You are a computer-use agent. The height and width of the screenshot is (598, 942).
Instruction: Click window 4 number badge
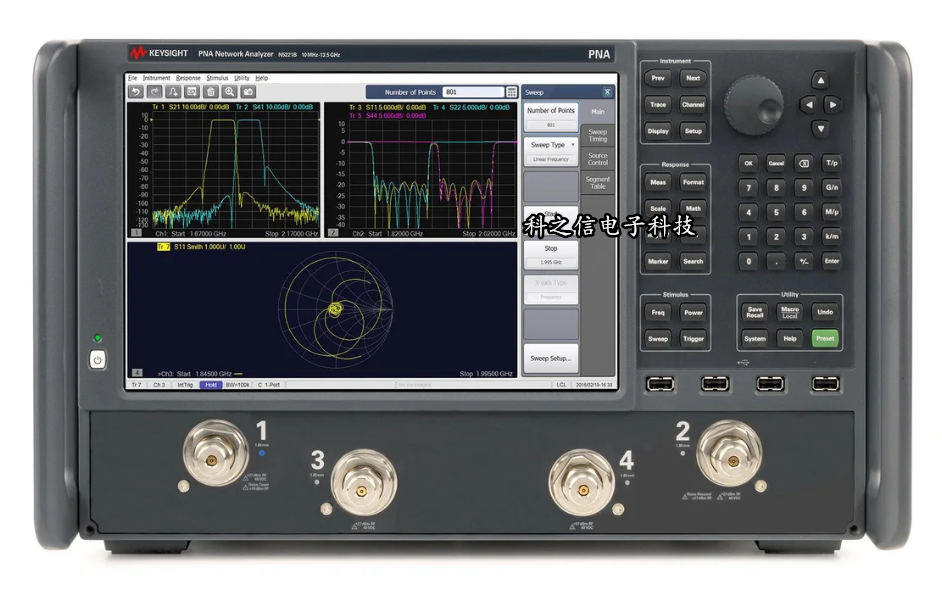point(136,373)
